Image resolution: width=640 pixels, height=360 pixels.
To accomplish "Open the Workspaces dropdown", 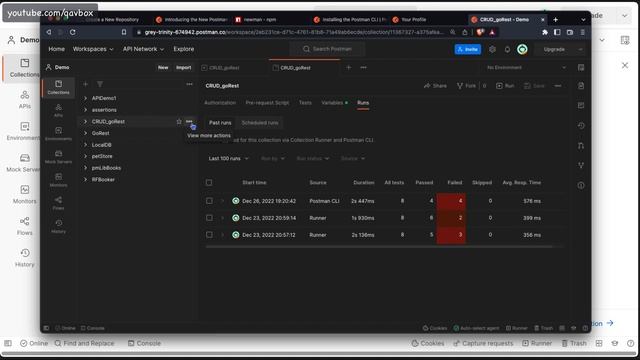I will pyautogui.click(x=93, y=49).
